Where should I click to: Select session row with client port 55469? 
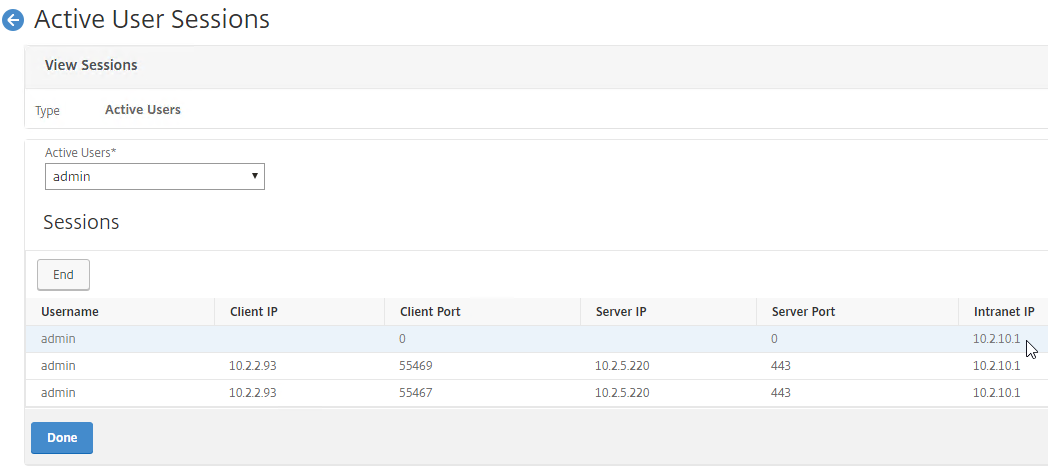tap(537, 366)
